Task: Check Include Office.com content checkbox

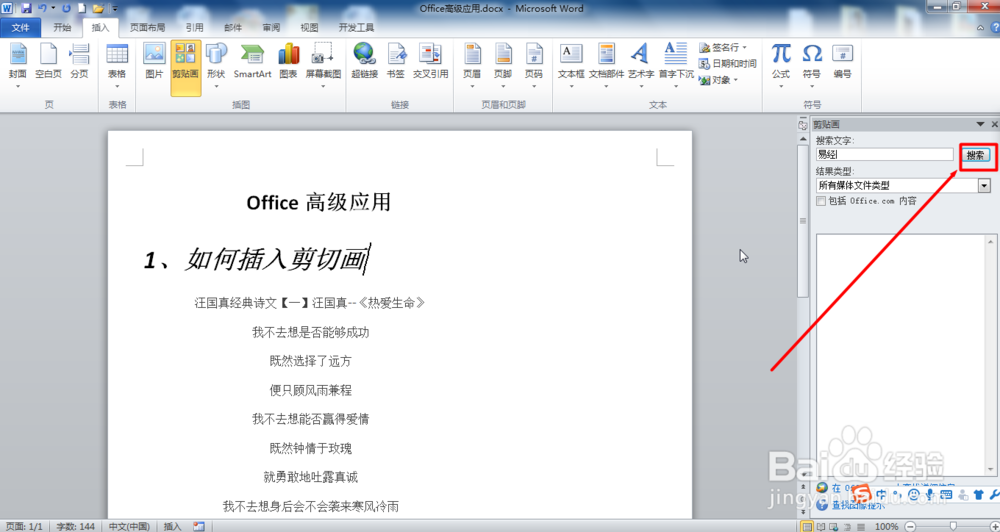Action: pos(821,201)
